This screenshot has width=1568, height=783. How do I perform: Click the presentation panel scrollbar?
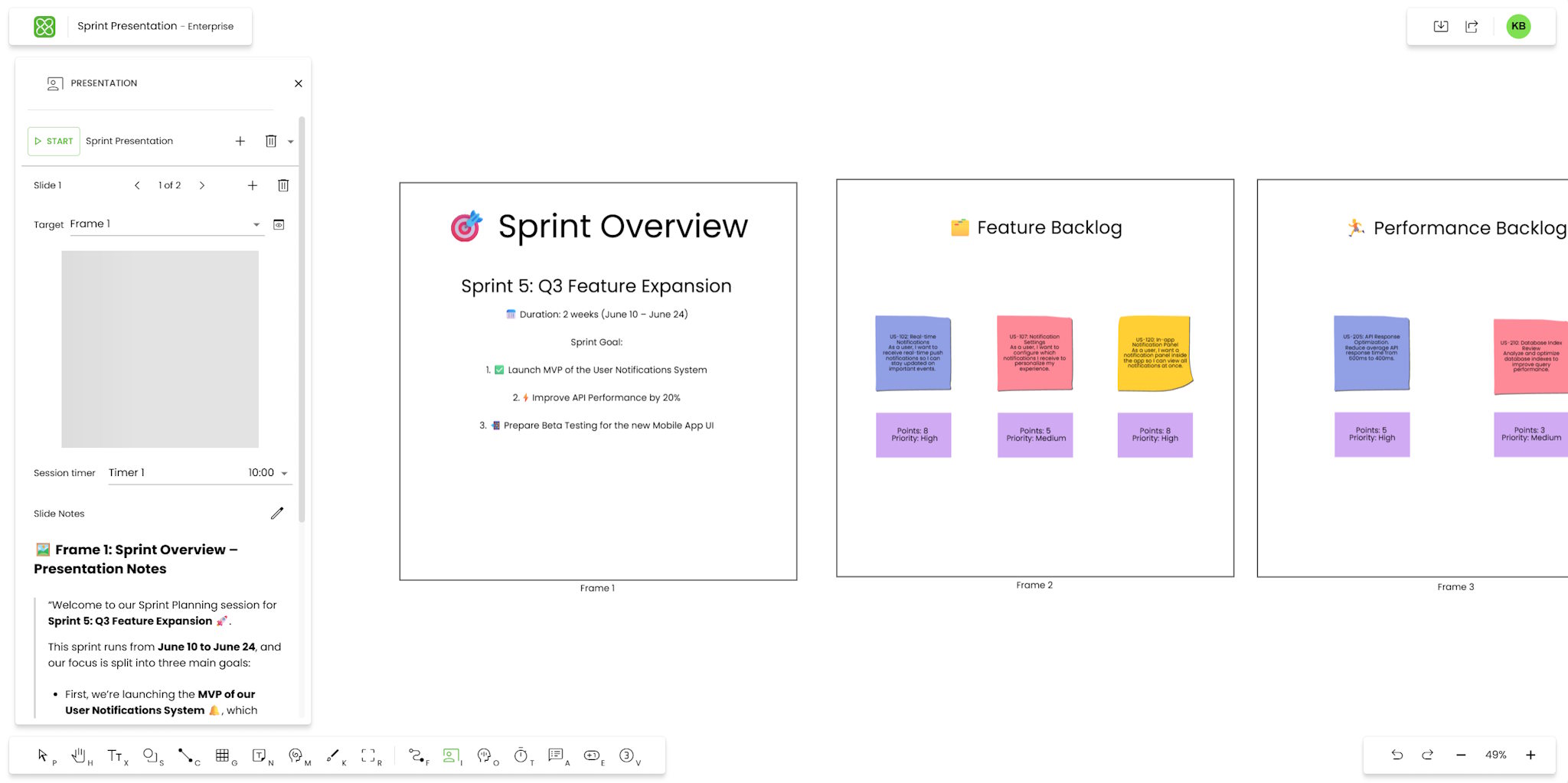(x=302, y=319)
